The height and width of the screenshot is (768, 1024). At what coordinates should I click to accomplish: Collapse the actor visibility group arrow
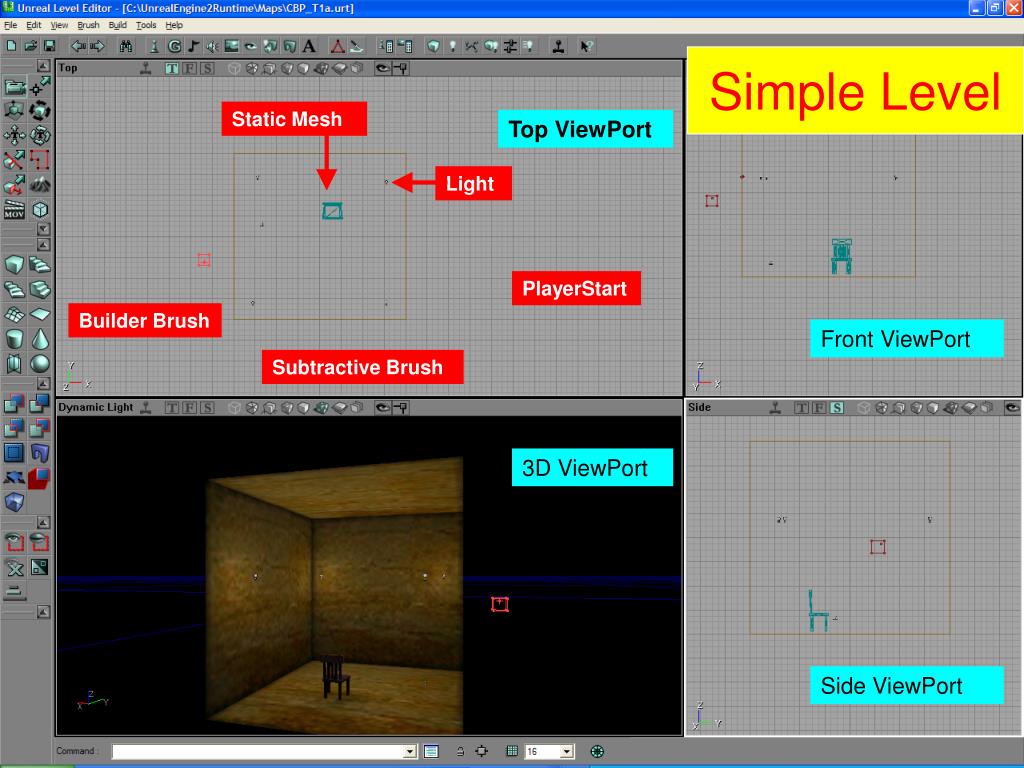(43, 522)
